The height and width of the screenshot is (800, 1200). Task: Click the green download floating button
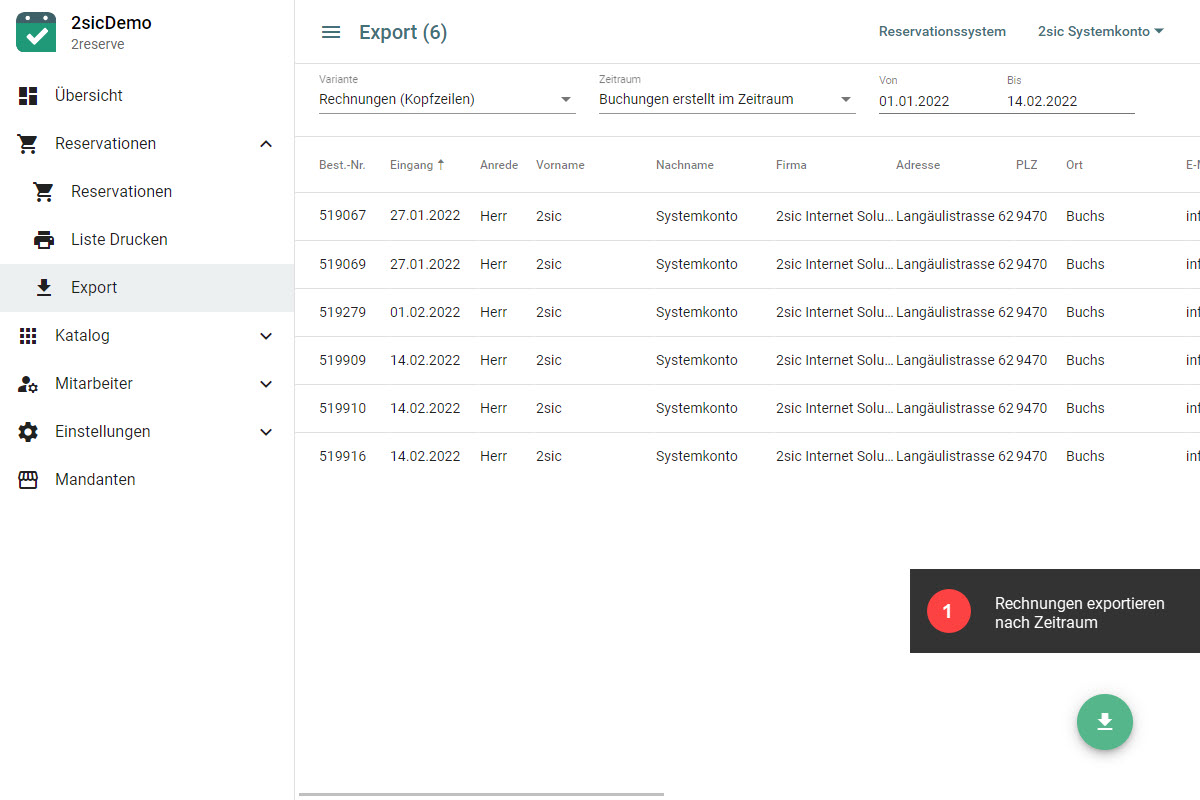coord(1104,721)
